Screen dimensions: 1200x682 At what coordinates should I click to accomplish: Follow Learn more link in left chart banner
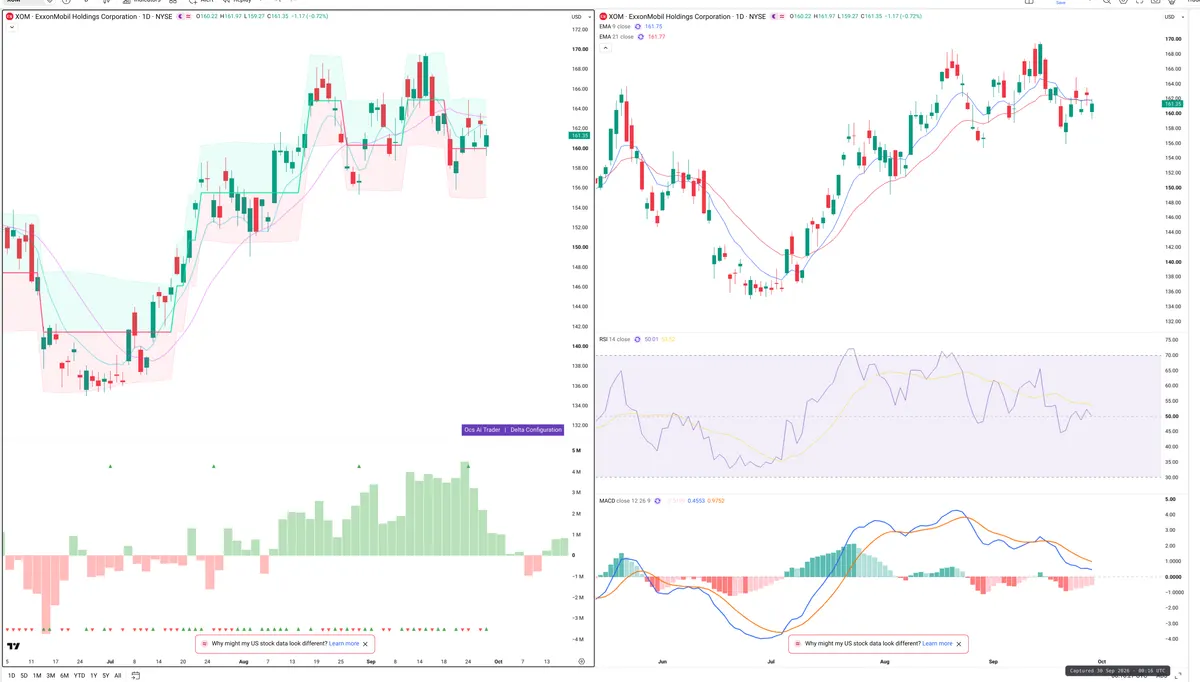pos(344,644)
